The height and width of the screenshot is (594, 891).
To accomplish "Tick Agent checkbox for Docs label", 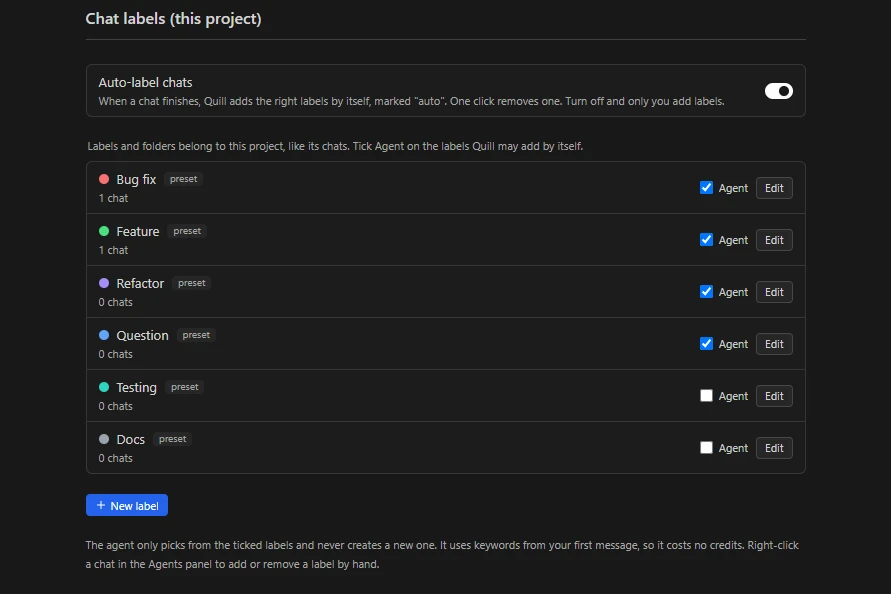I will [x=706, y=448].
